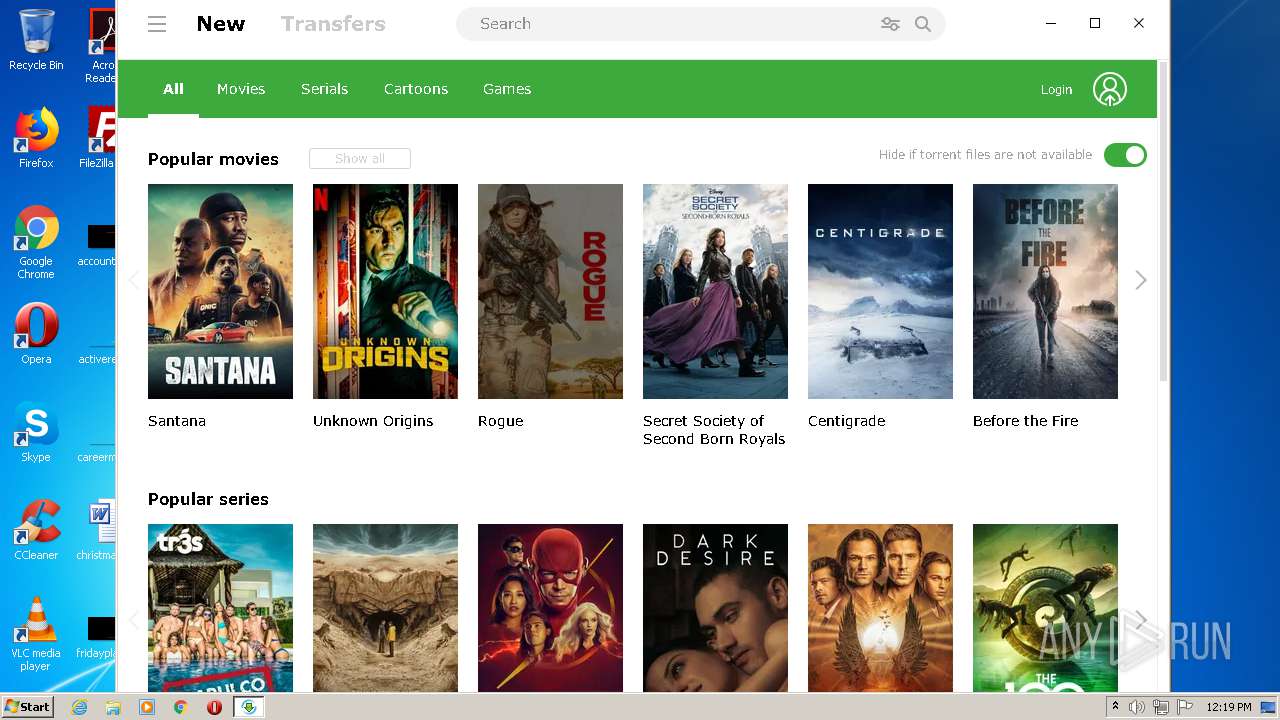
Task: Open Secret Society of Second Born Royals poster
Action: coord(715,291)
